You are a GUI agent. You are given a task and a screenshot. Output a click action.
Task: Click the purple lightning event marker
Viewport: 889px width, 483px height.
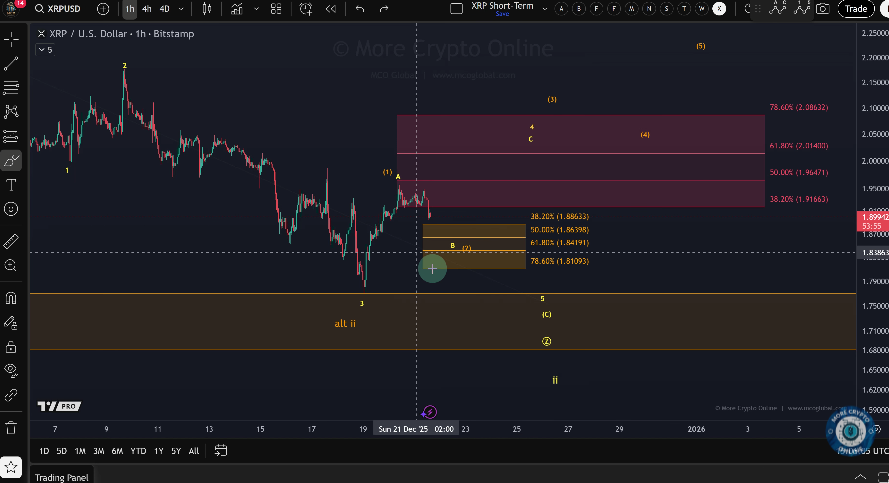point(430,412)
